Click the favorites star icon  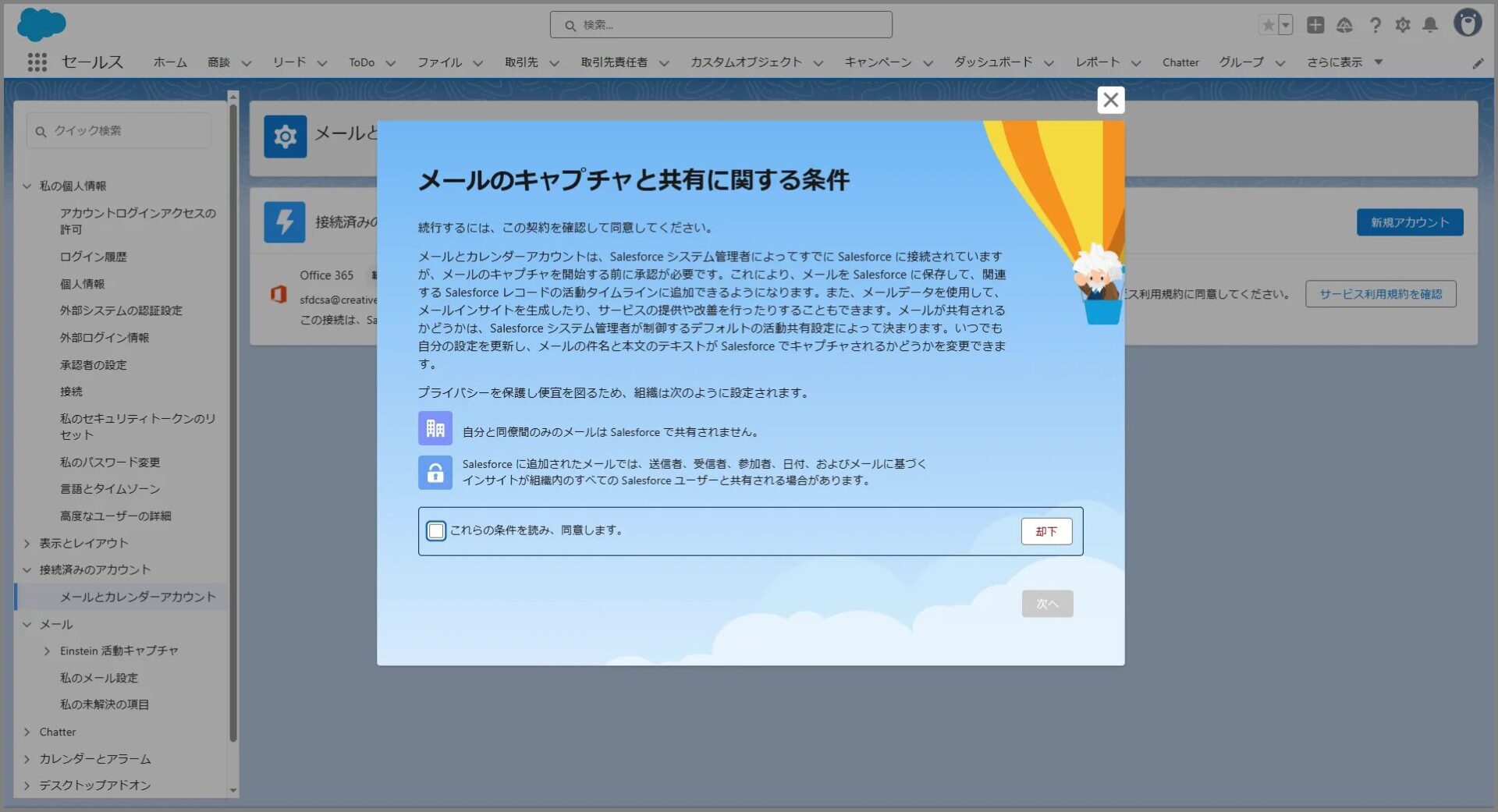[x=1268, y=25]
